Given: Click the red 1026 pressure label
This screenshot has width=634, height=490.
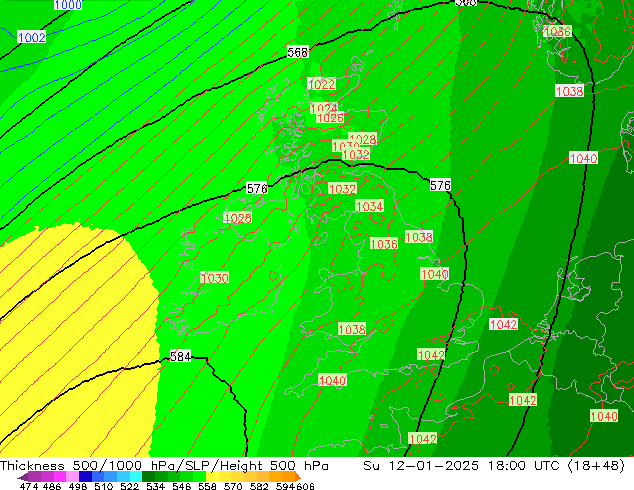Looking at the screenshot, I should tap(330, 118).
